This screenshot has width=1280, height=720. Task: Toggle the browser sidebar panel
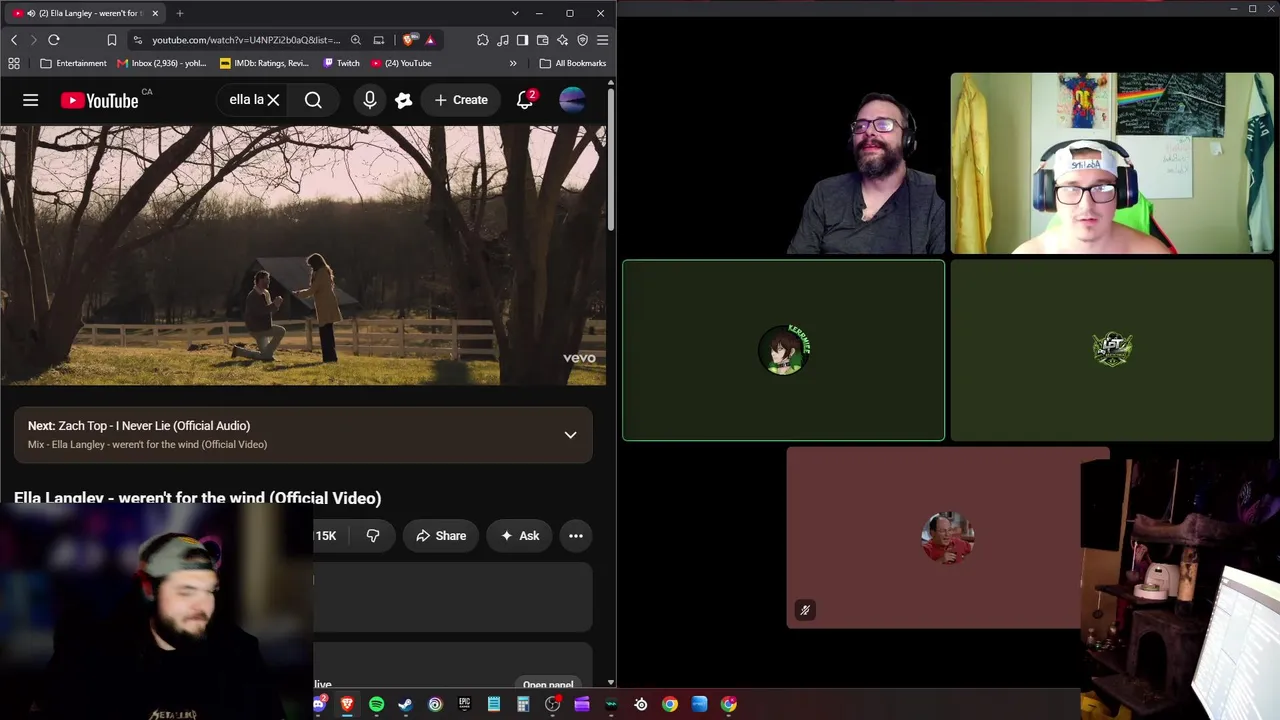click(522, 40)
